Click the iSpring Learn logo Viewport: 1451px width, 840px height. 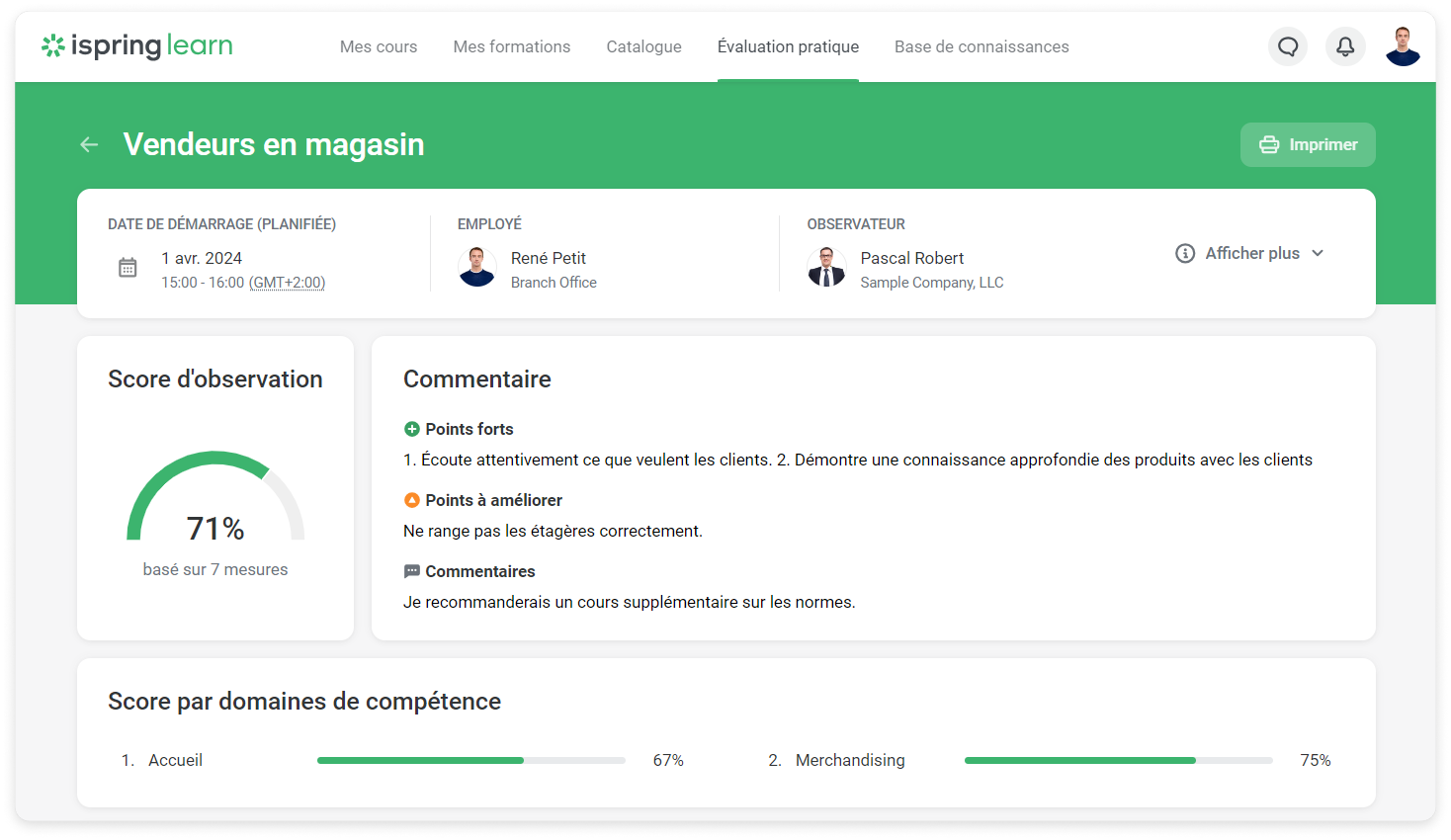point(136,45)
